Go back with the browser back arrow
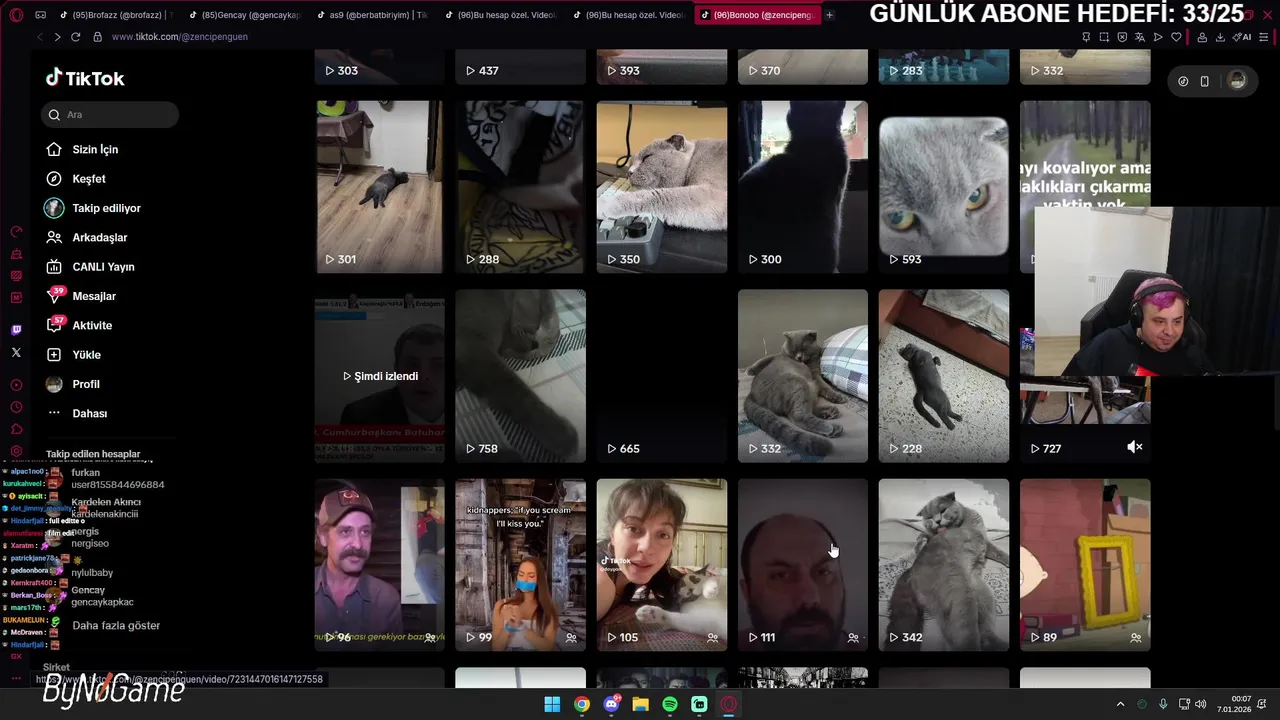 (x=39, y=37)
